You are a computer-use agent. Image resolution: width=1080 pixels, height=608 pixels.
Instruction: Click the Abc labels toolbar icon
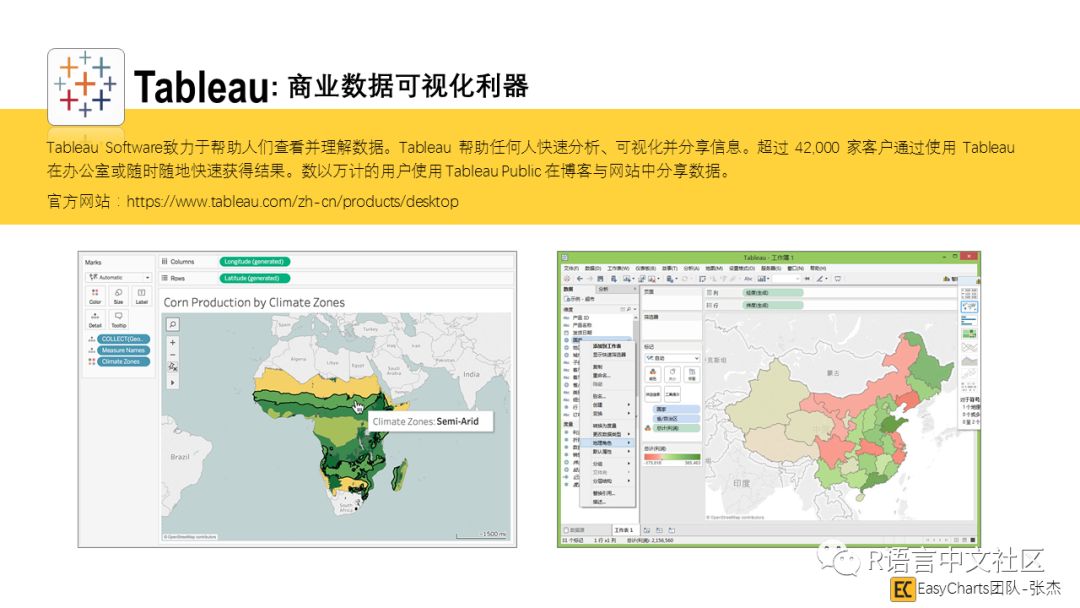point(748,279)
